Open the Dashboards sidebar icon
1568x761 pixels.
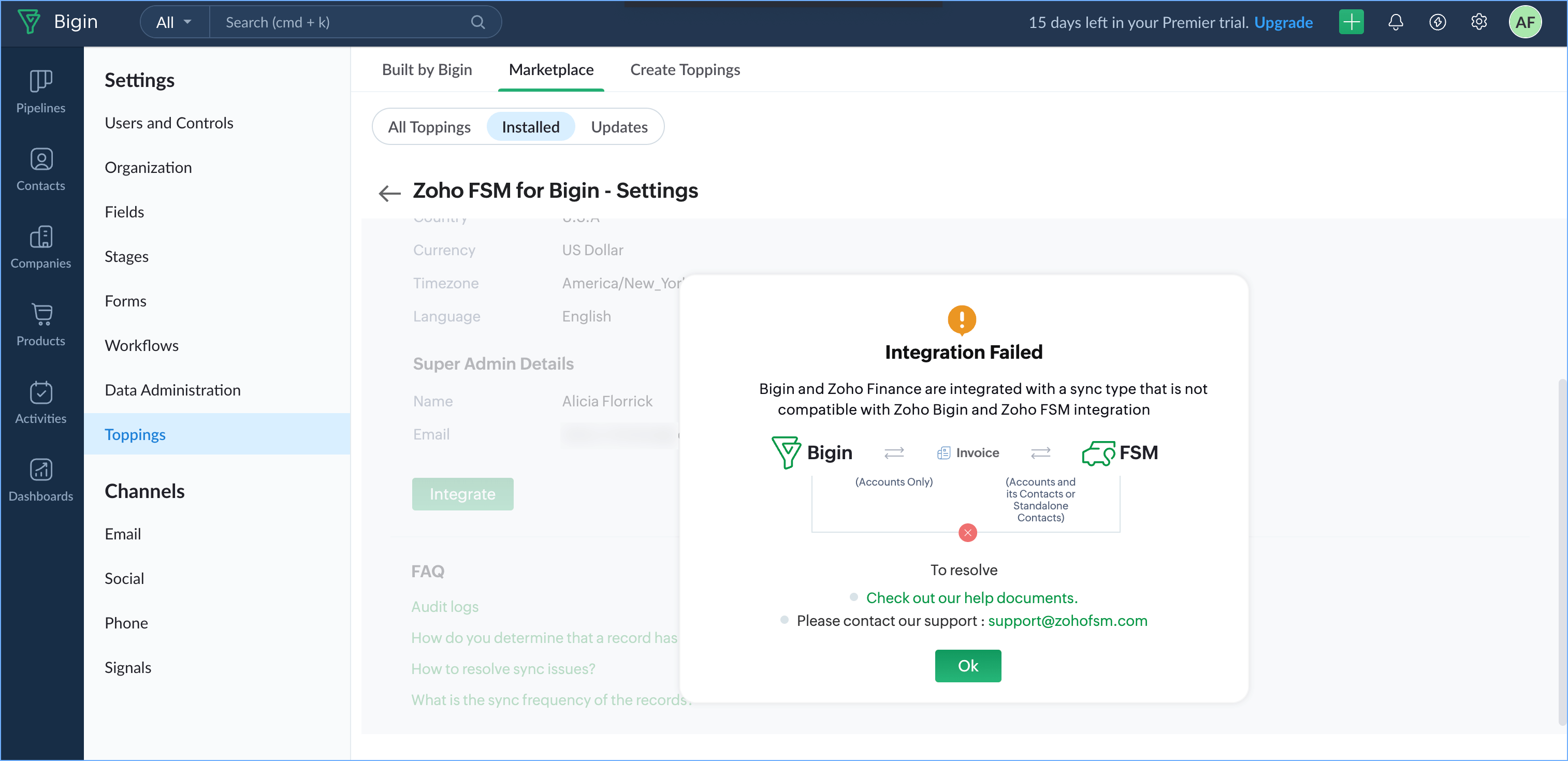click(41, 480)
